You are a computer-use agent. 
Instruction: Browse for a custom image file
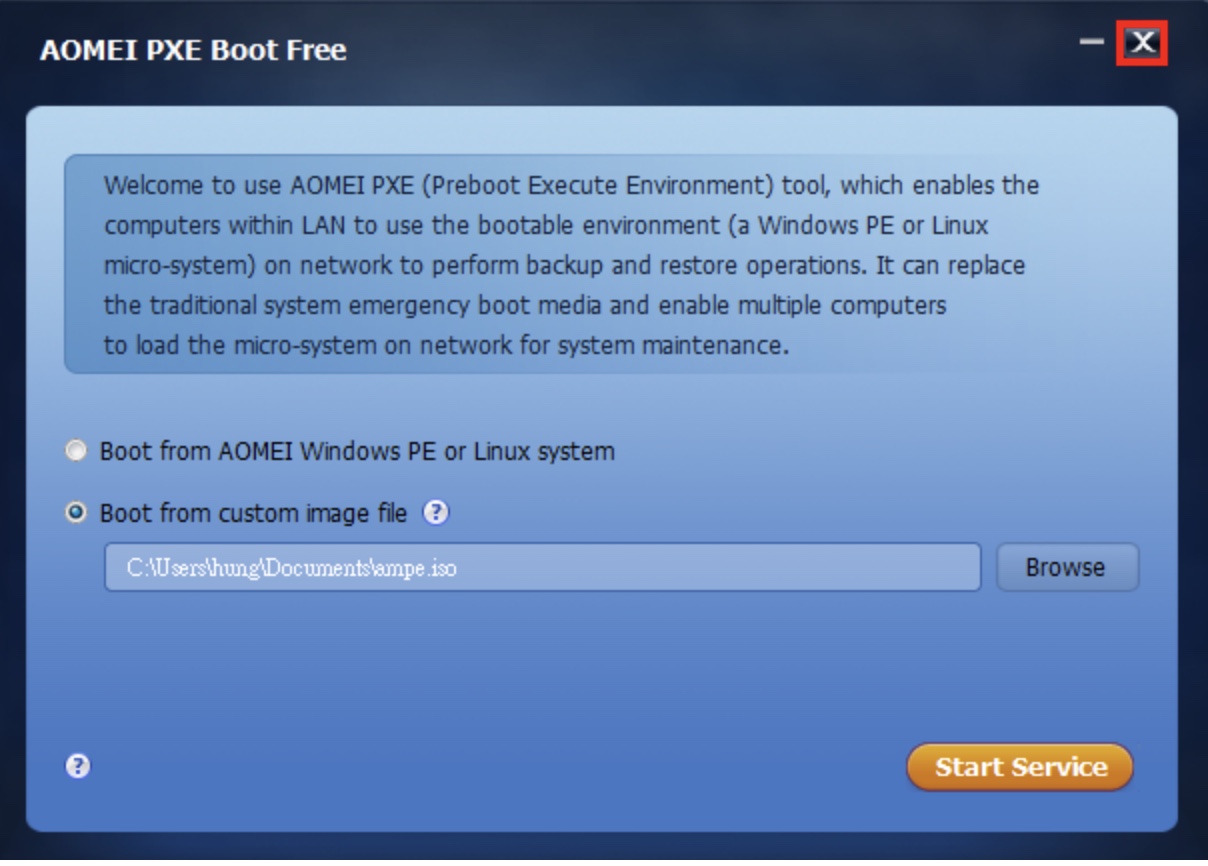coord(1067,567)
